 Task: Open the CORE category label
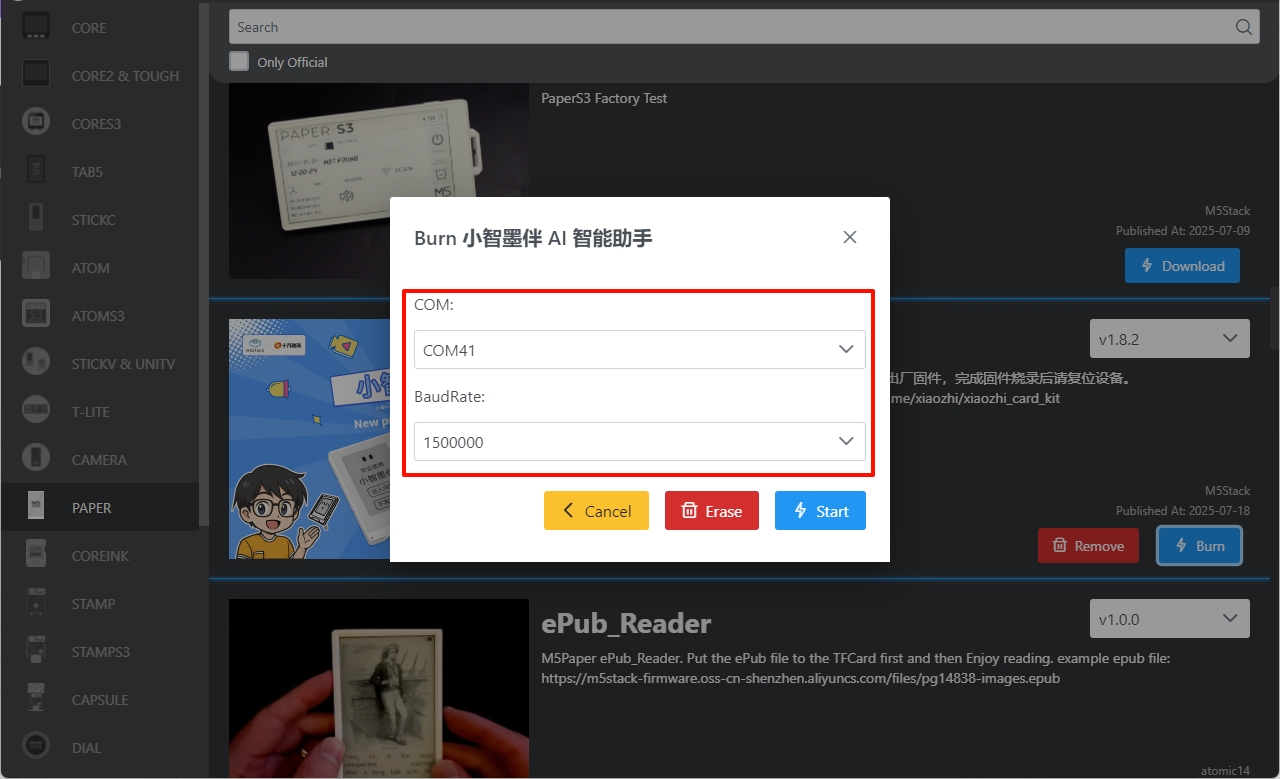coord(89,28)
